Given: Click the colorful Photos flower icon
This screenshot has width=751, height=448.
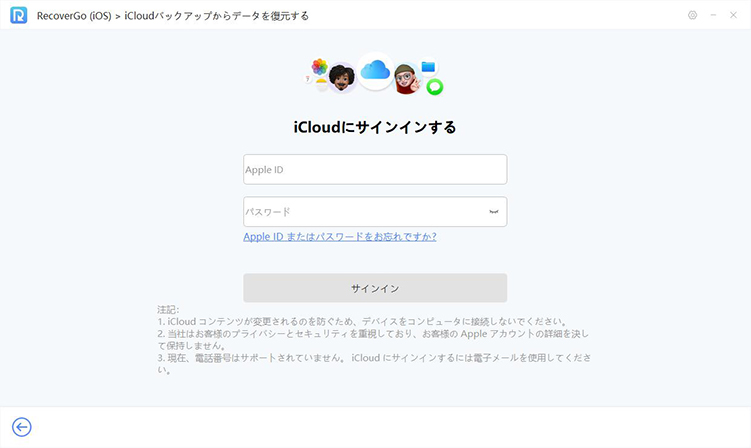Looking at the screenshot, I should click(x=319, y=67).
